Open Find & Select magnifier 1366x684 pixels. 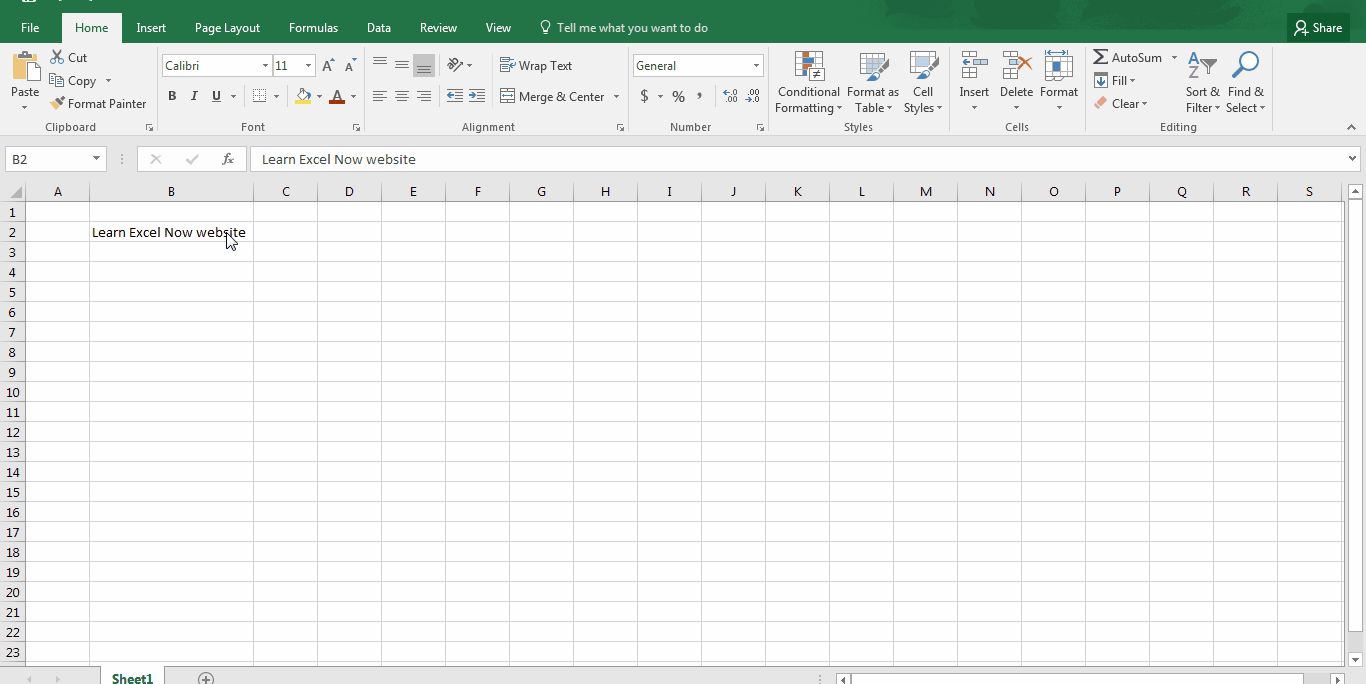1245,82
